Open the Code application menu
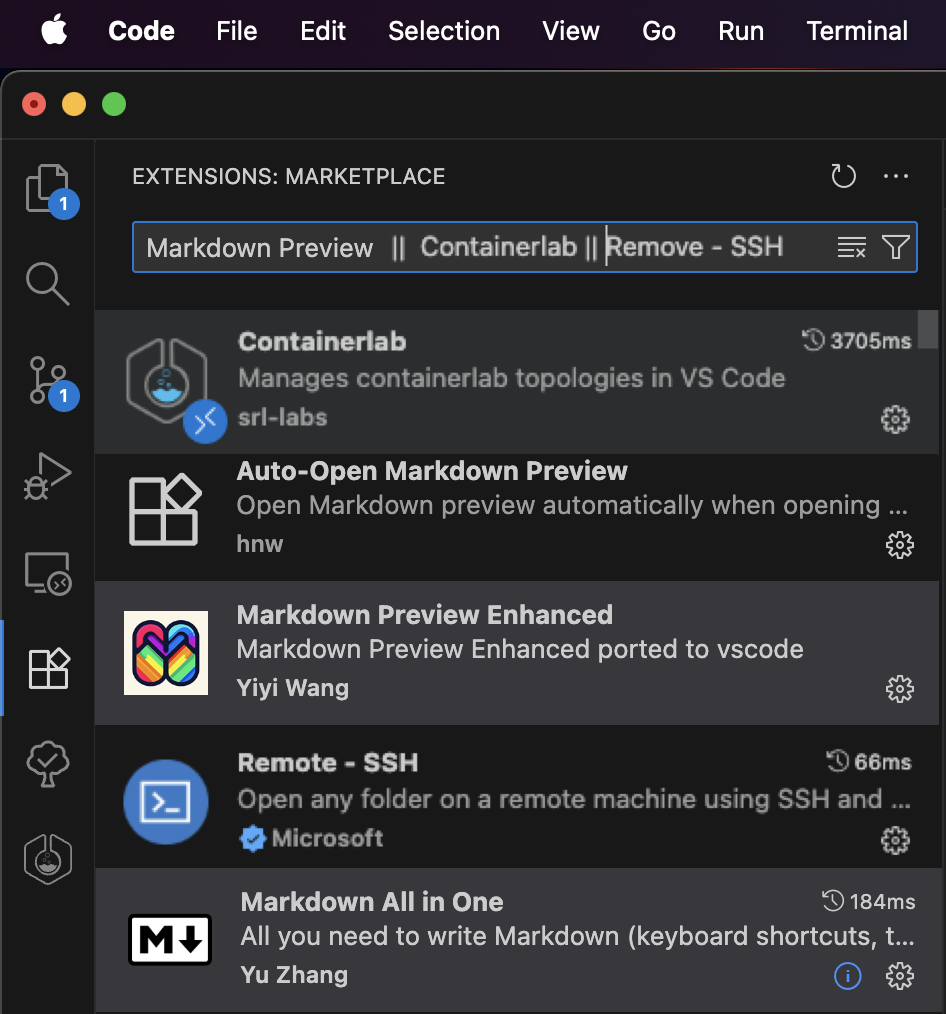The width and height of the screenshot is (946, 1014). [x=142, y=30]
